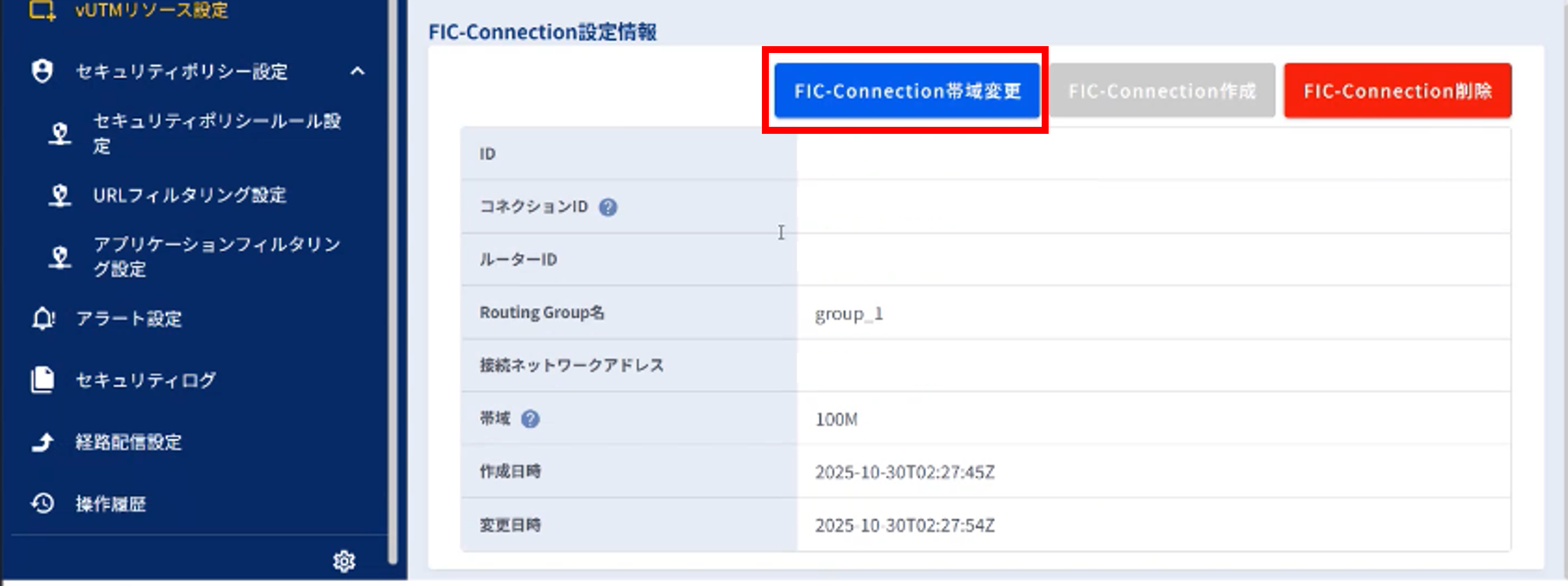1568x586 pixels.
Task: Click the vUTM resource settings icon
Action: (x=42, y=10)
